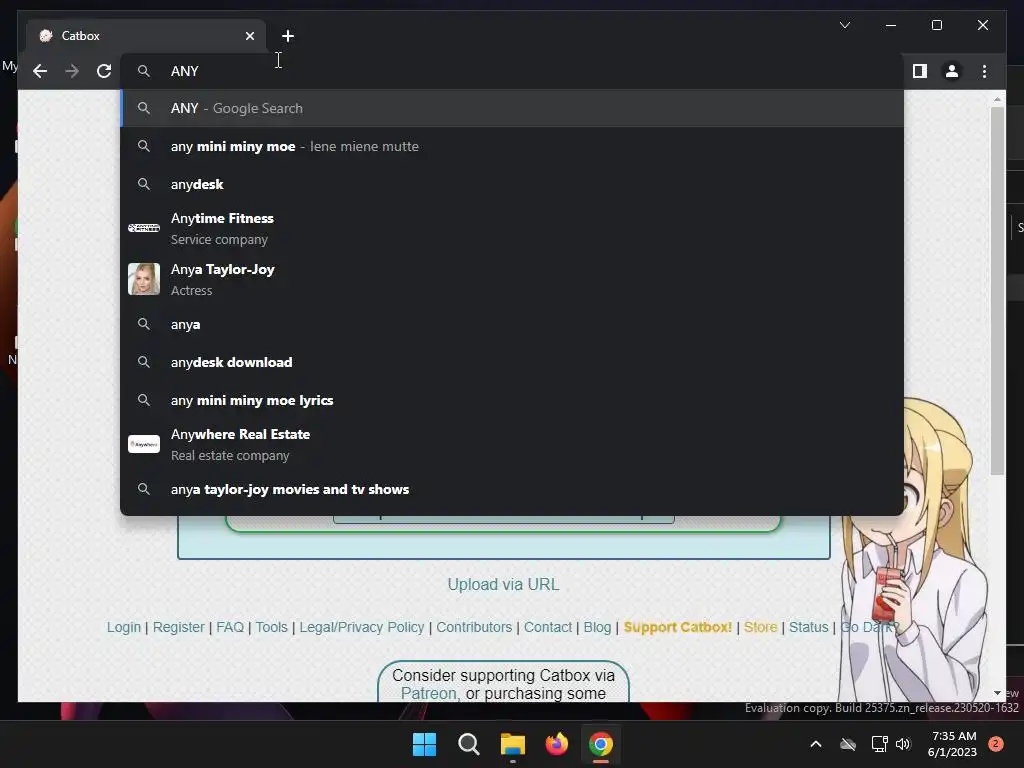1024x768 pixels.
Task: Select the 'anya' search suggestion
Action: (x=512, y=325)
